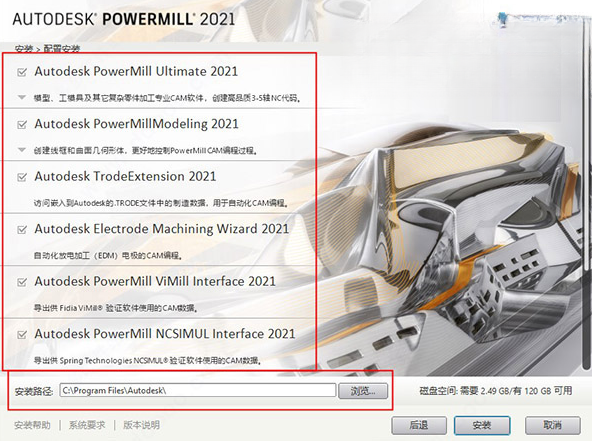Select Autodesk Electrode Machining Wizard 2021 title

pyautogui.click(x=162, y=229)
